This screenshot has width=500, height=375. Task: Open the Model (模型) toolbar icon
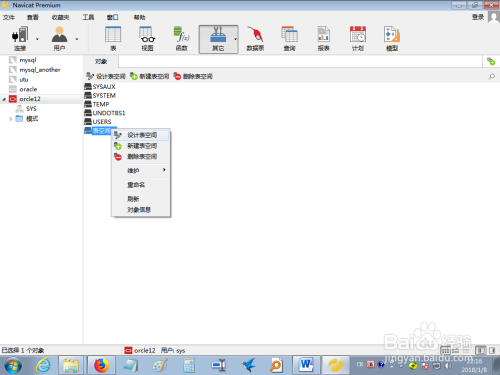(392, 38)
